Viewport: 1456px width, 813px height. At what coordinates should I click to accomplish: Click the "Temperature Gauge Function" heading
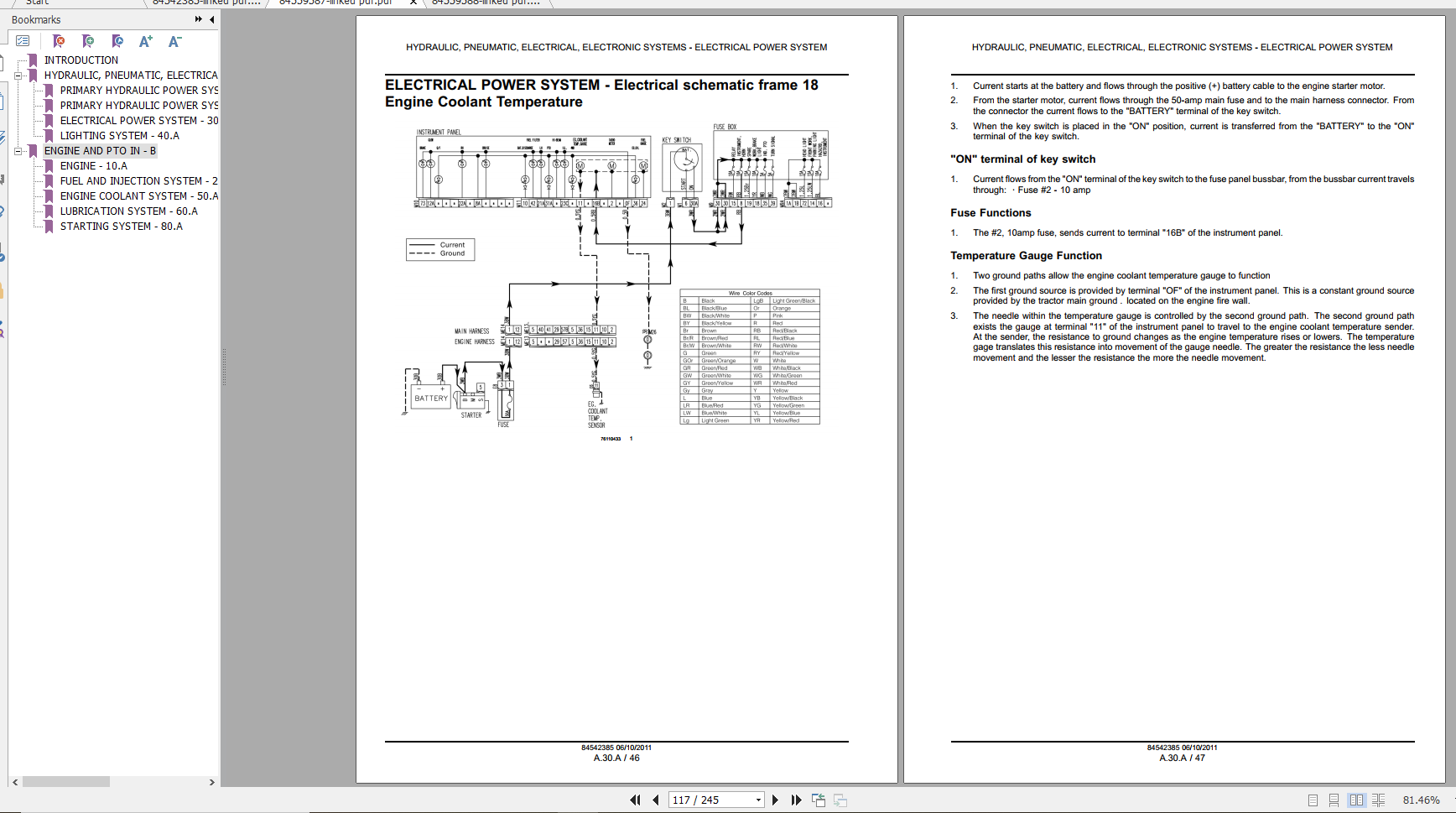click(1026, 256)
